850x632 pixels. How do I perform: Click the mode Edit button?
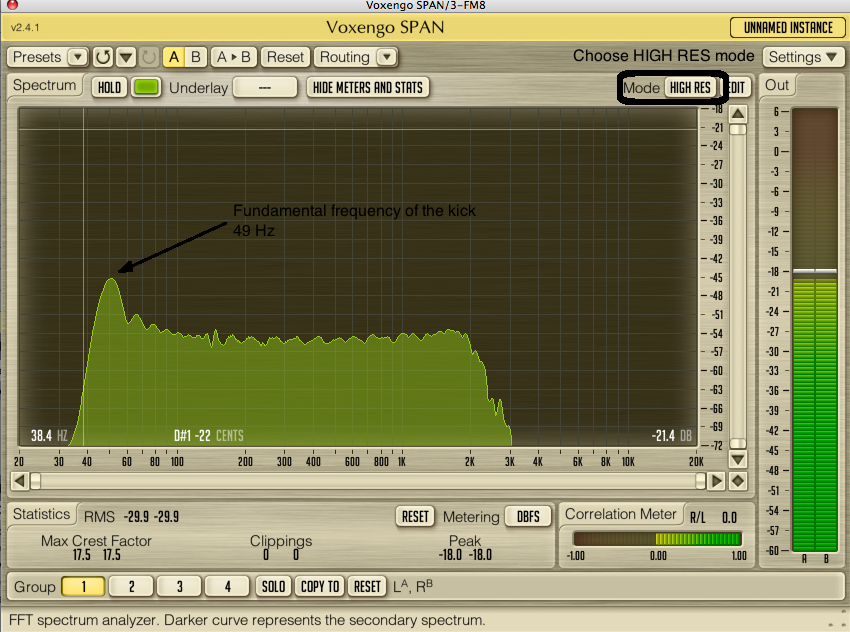coord(735,87)
